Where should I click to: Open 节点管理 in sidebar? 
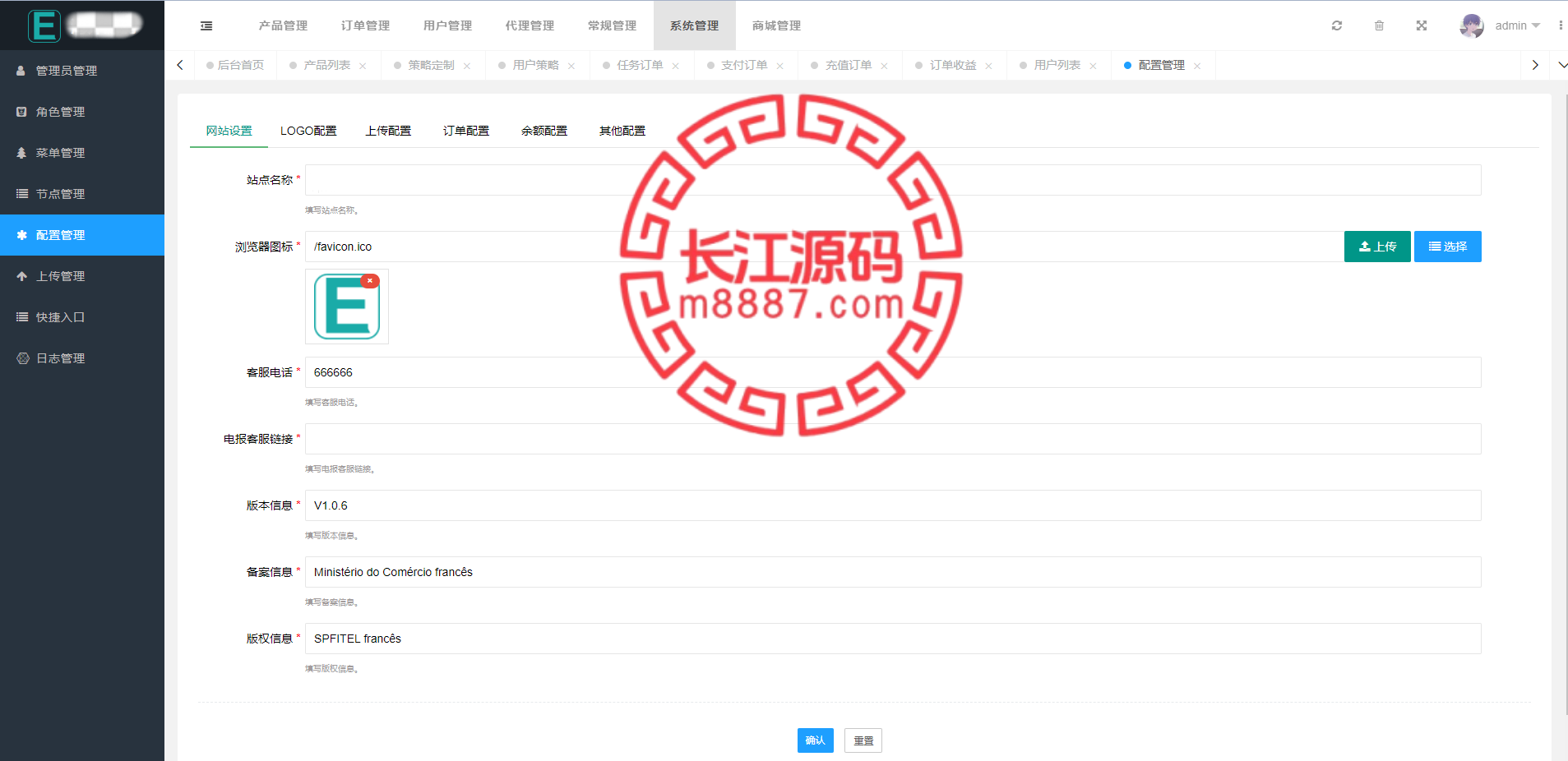click(x=82, y=194)
